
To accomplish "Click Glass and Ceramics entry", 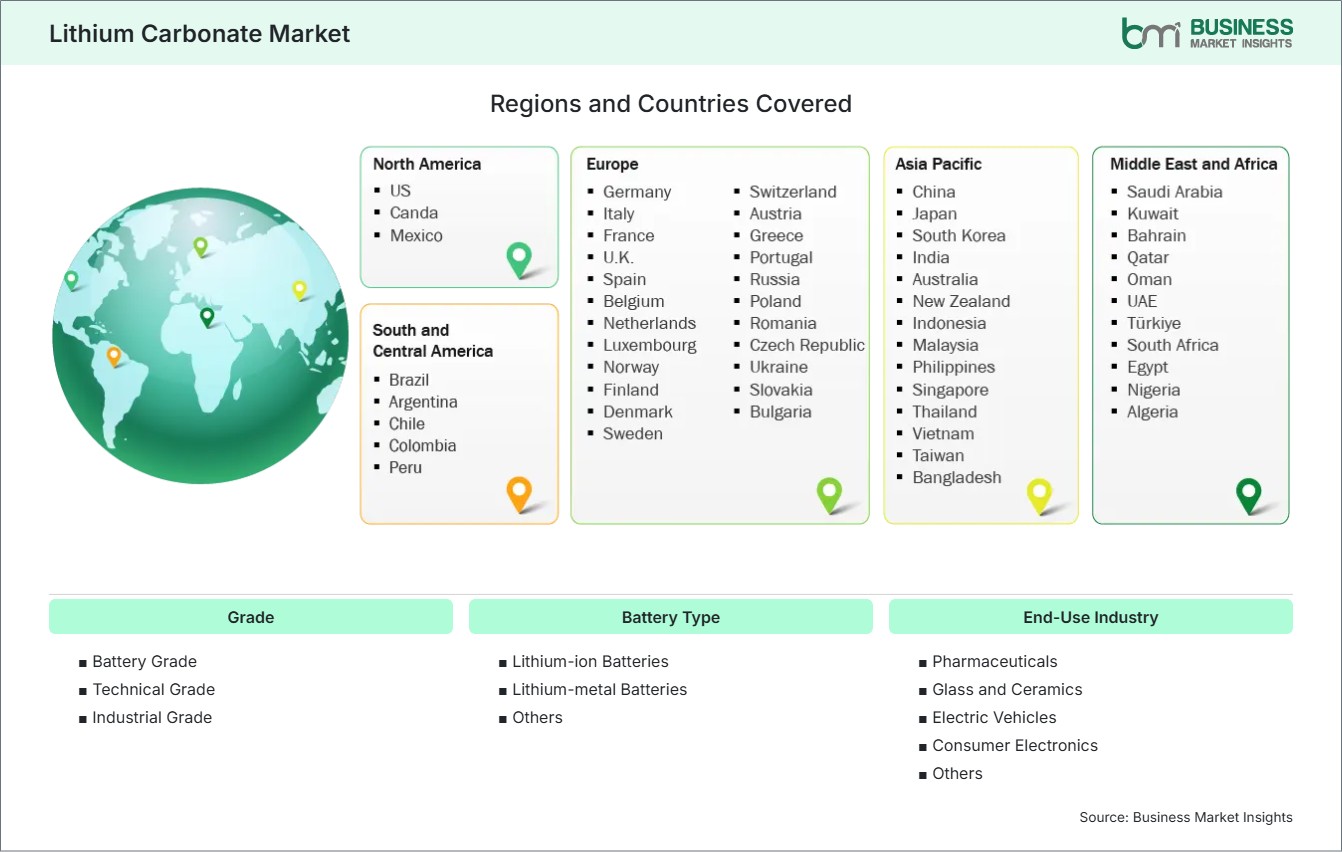I will 1007,689.
